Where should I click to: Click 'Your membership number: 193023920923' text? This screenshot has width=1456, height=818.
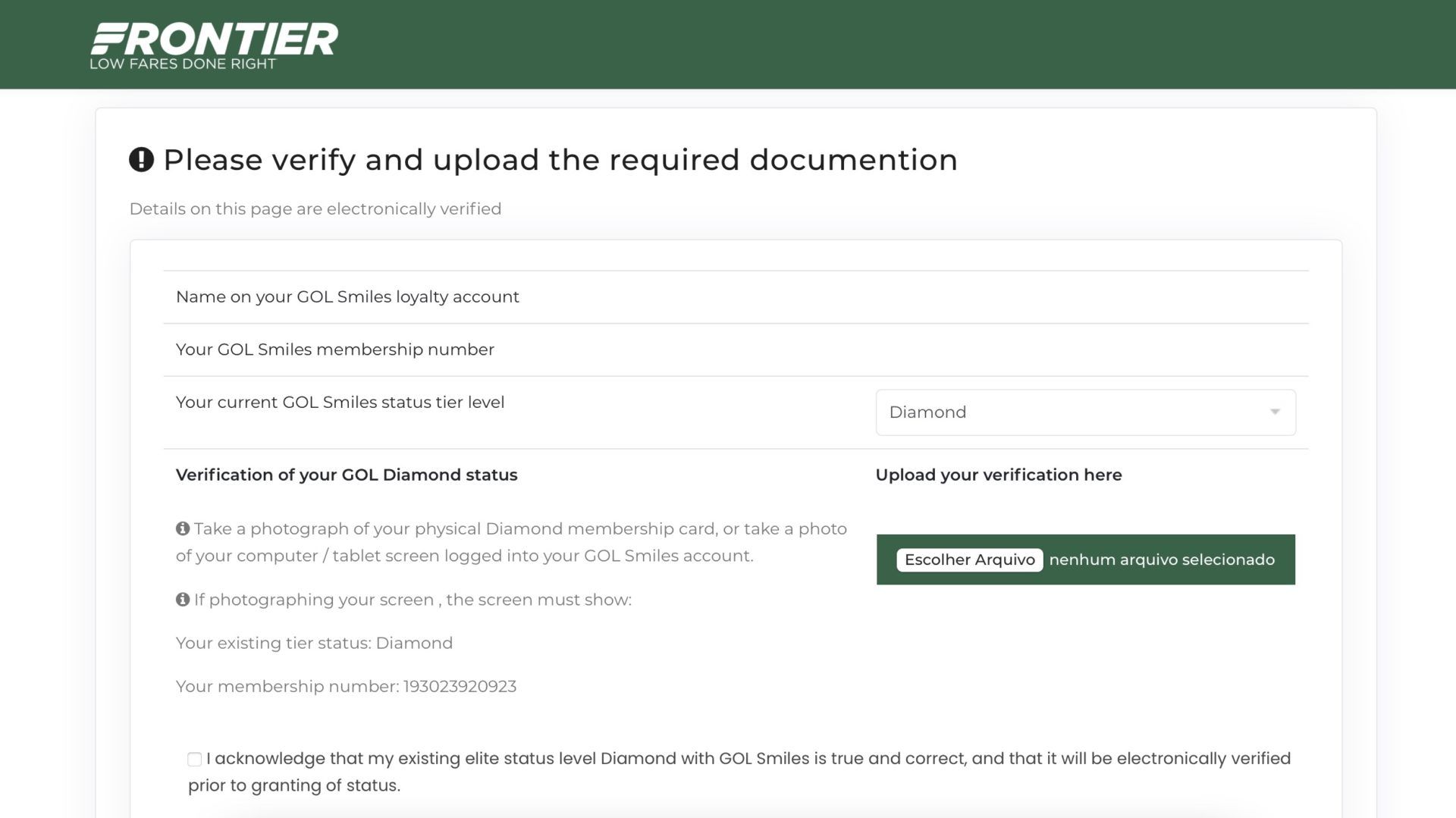coord(346,686)
